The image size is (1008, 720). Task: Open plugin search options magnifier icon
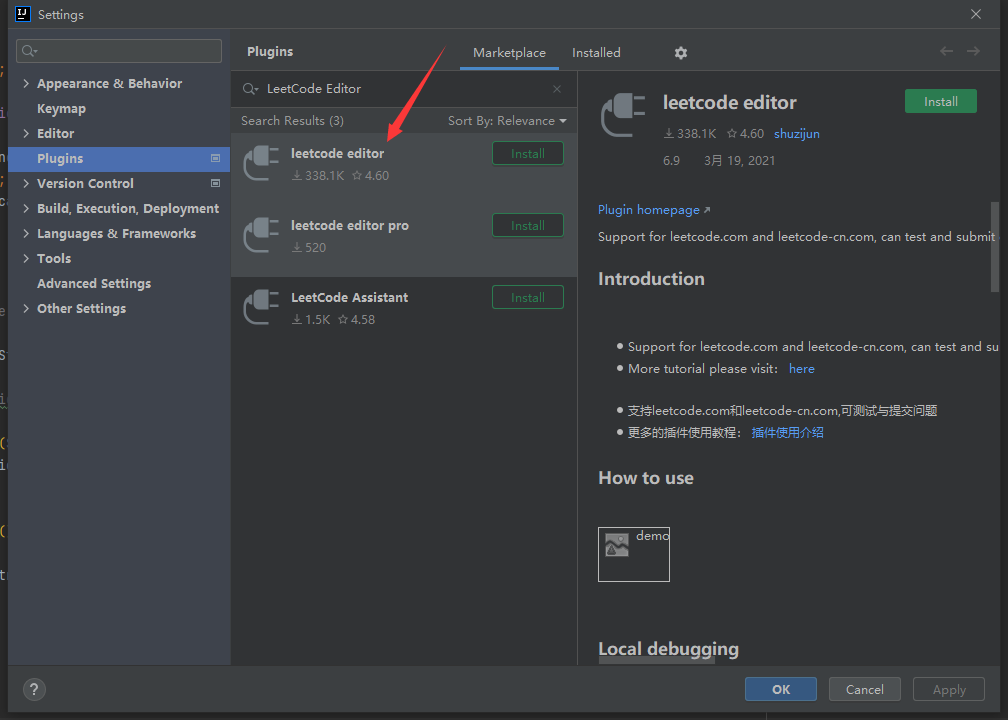(250, 89)
